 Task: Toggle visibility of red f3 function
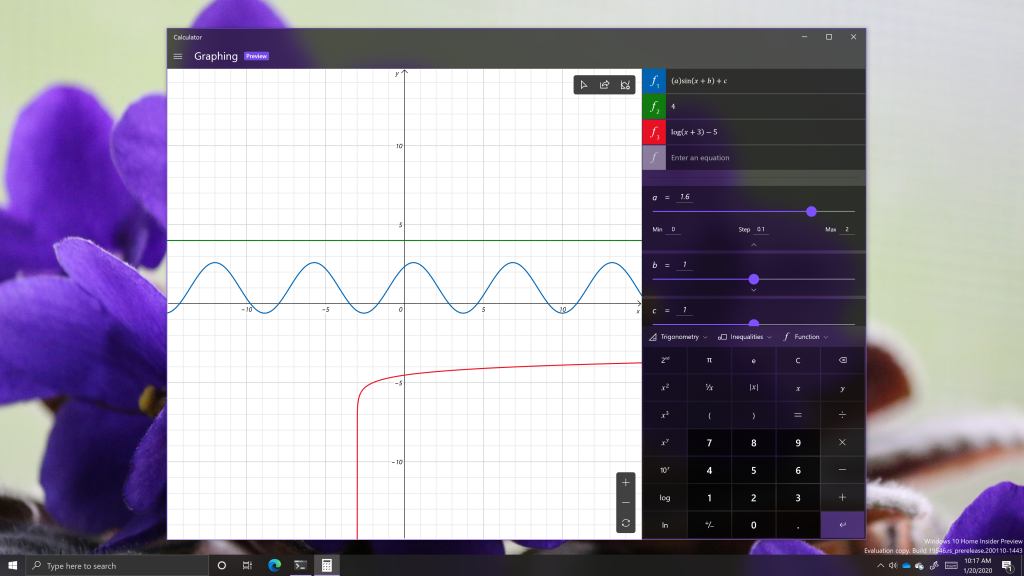click(654, 132)
